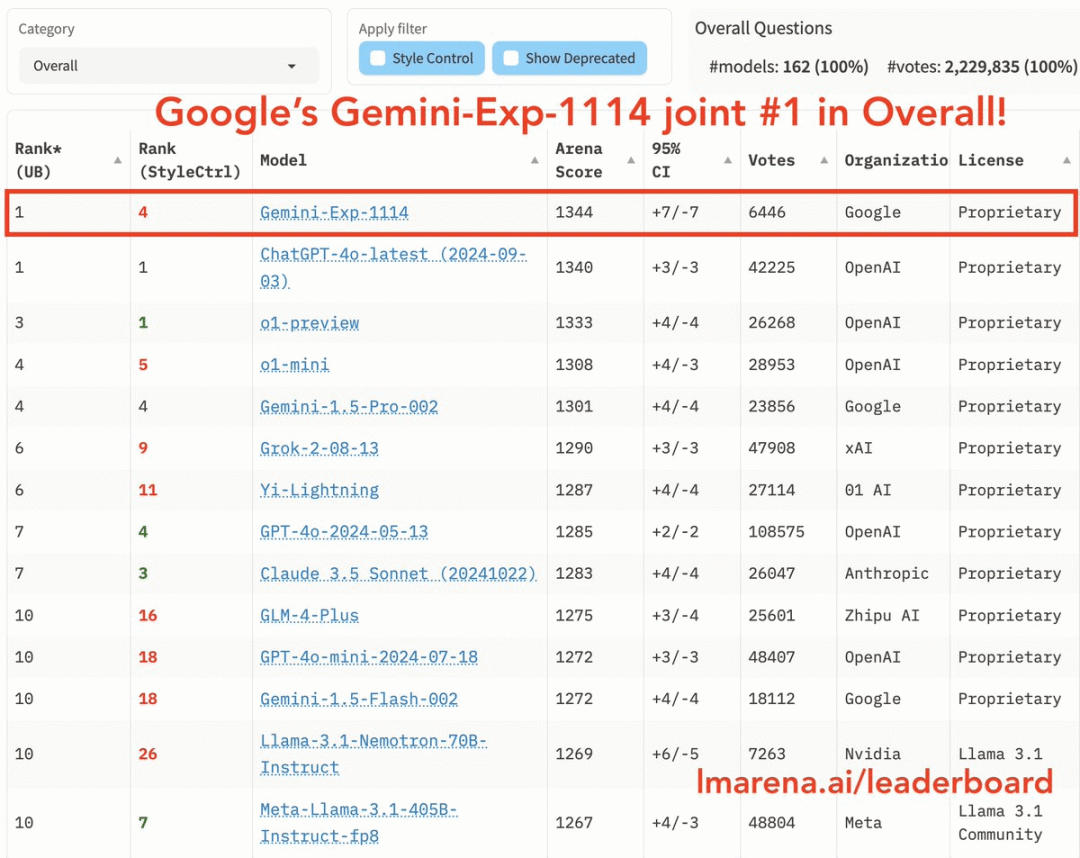Viewport: 1080px width, 858px height.
Task: Open the Gemini-Exp-1114 model link
Action: pos(334,212)
